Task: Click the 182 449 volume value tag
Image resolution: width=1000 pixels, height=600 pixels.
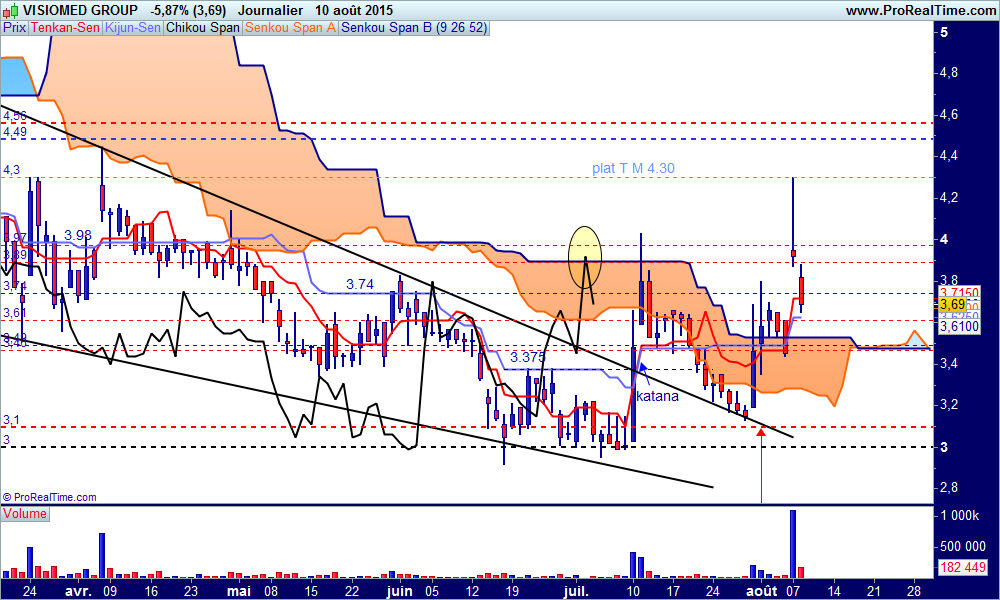Action: pos(963,566)
